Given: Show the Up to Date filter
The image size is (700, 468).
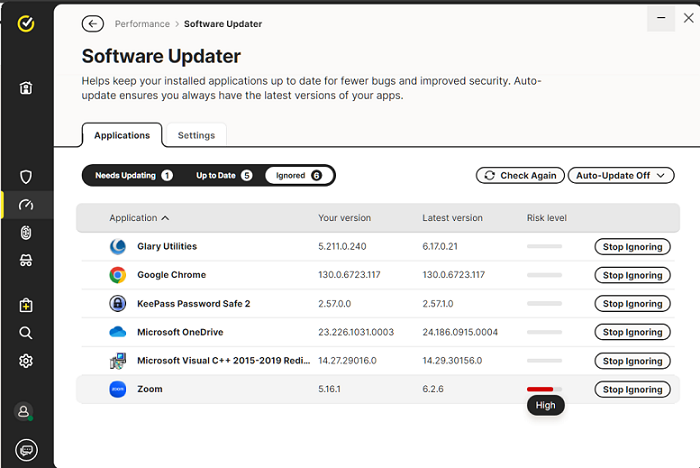Looking at the screenshot, I should click(x=224, y=175).
